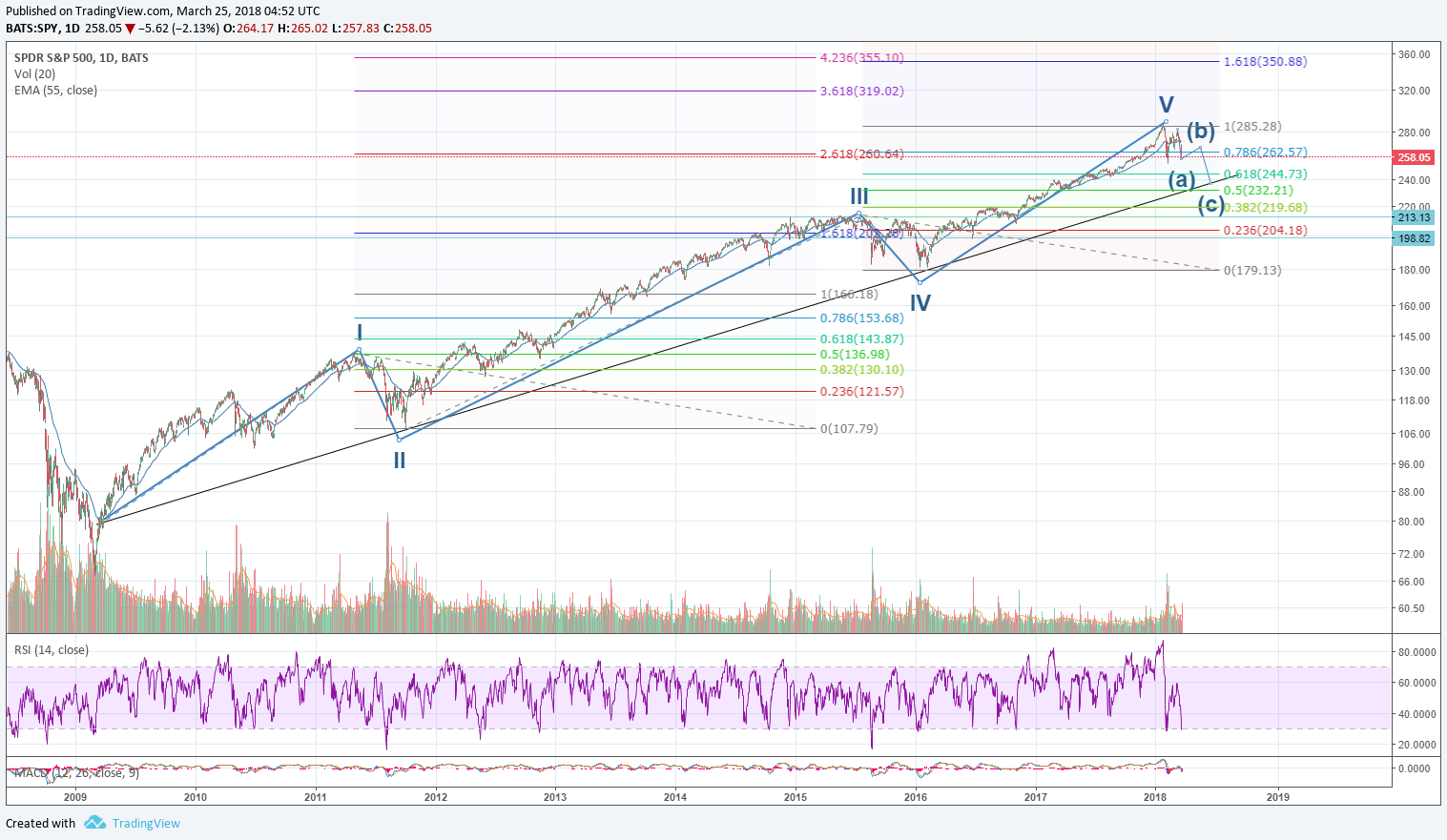Viewport: 1447px width, 840px height.
Task: Click the 320.00 price axis value
Action: 1414,92
